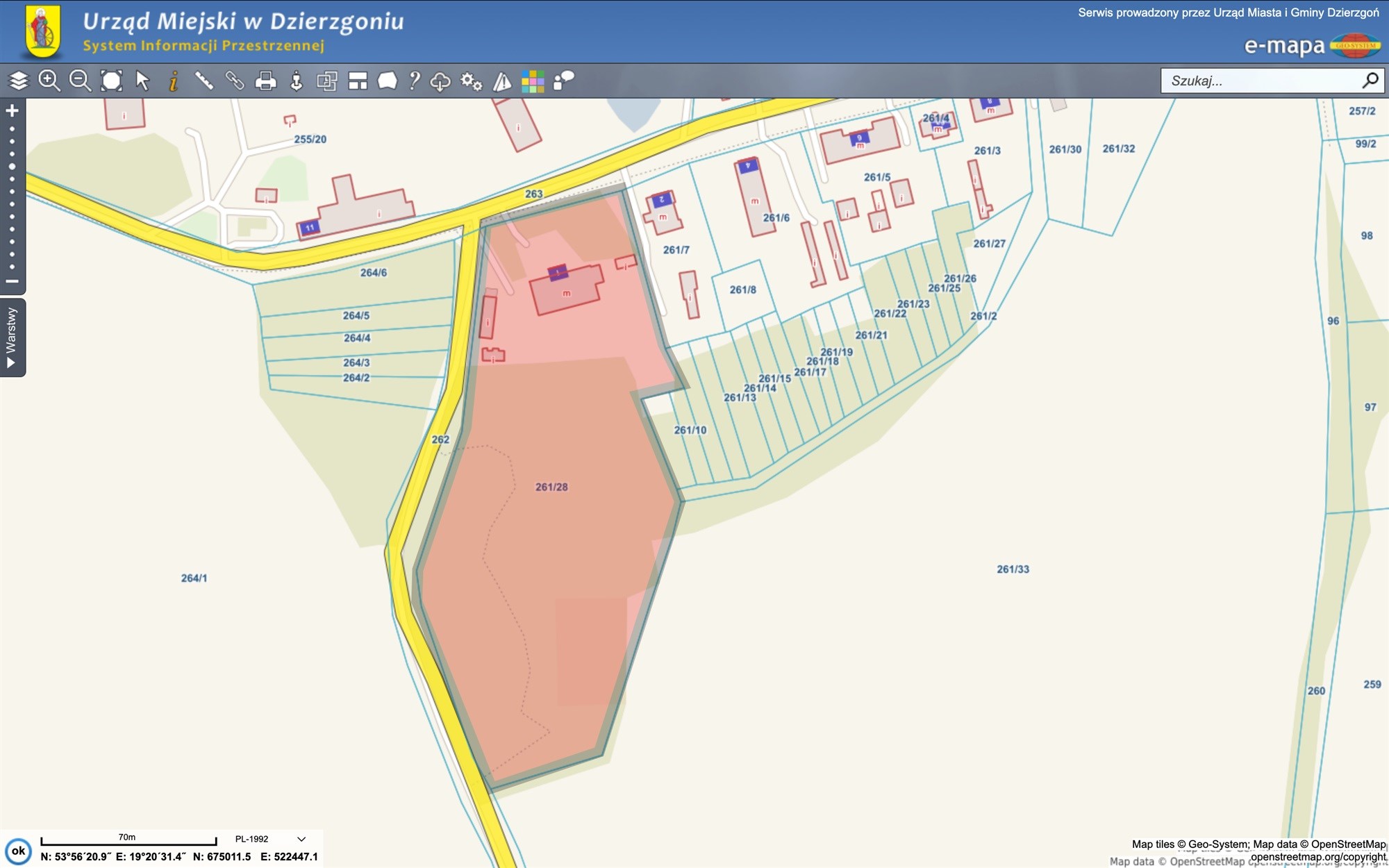This screenshot has width=1389, height=868.
Task: Click the round ok button
Action: [18, 851]
